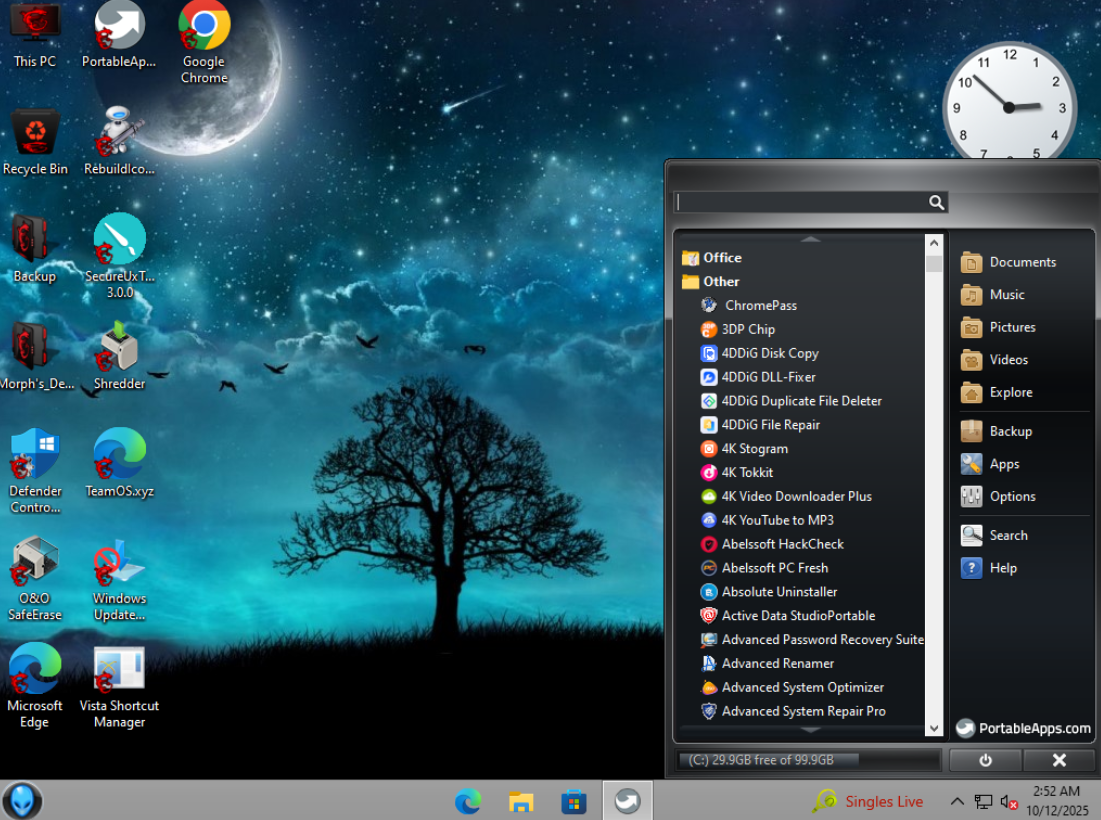Image resolution: width=1101 pixels, height=820 pixels.
Task: Show hidden system tray icons
Action: pyautogui.click(x=957, y=801)
